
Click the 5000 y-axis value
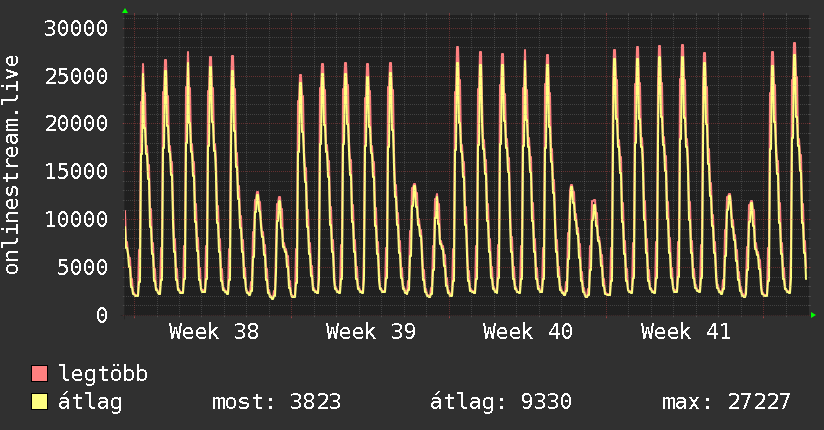83,267
